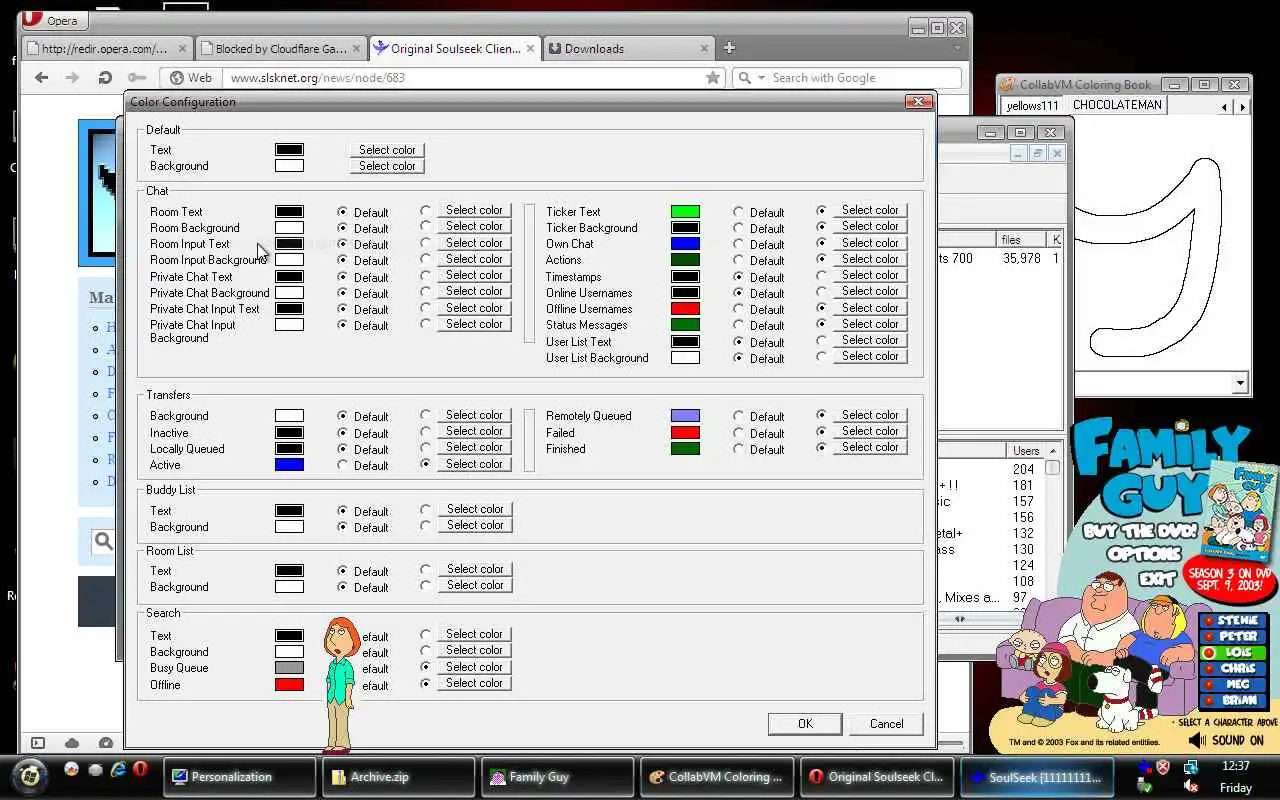
Task: Click the red security shield tray icon
Action: click(x=1163, y=767)
